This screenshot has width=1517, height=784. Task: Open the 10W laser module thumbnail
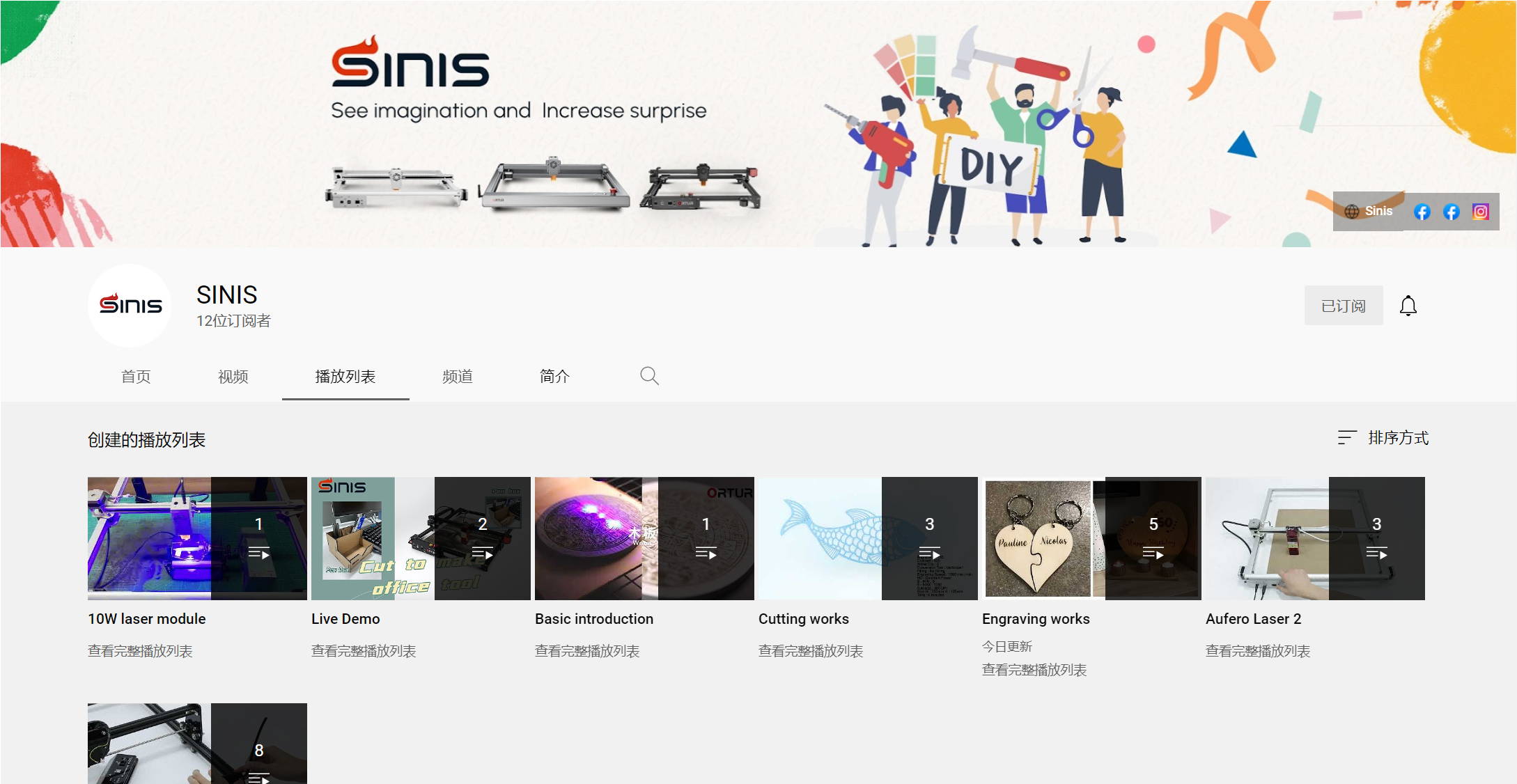[197, 538]
